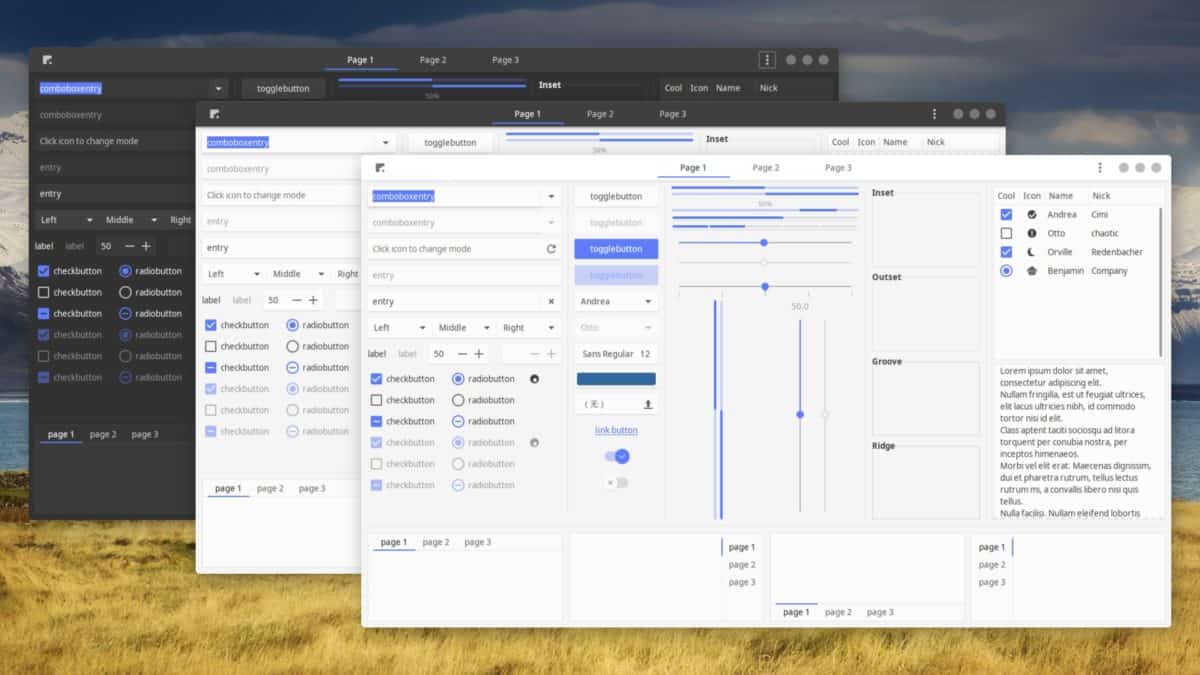Check Otto's checkbox in the Cool column

pyautogui.click(x=1005, y=232)
